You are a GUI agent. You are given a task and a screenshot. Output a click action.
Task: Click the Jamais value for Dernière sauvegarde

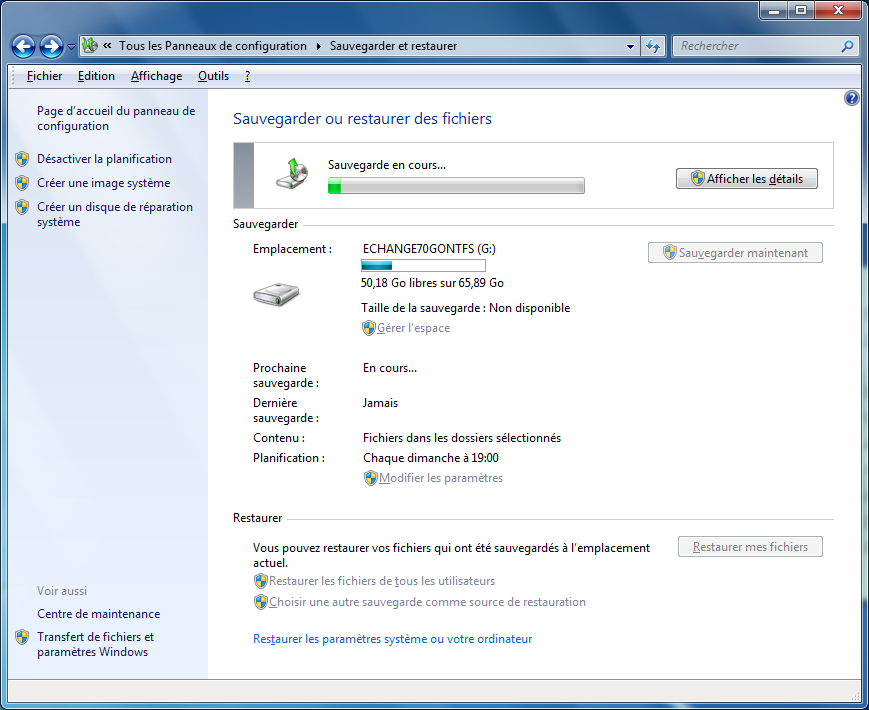click(x=380, y=403)
